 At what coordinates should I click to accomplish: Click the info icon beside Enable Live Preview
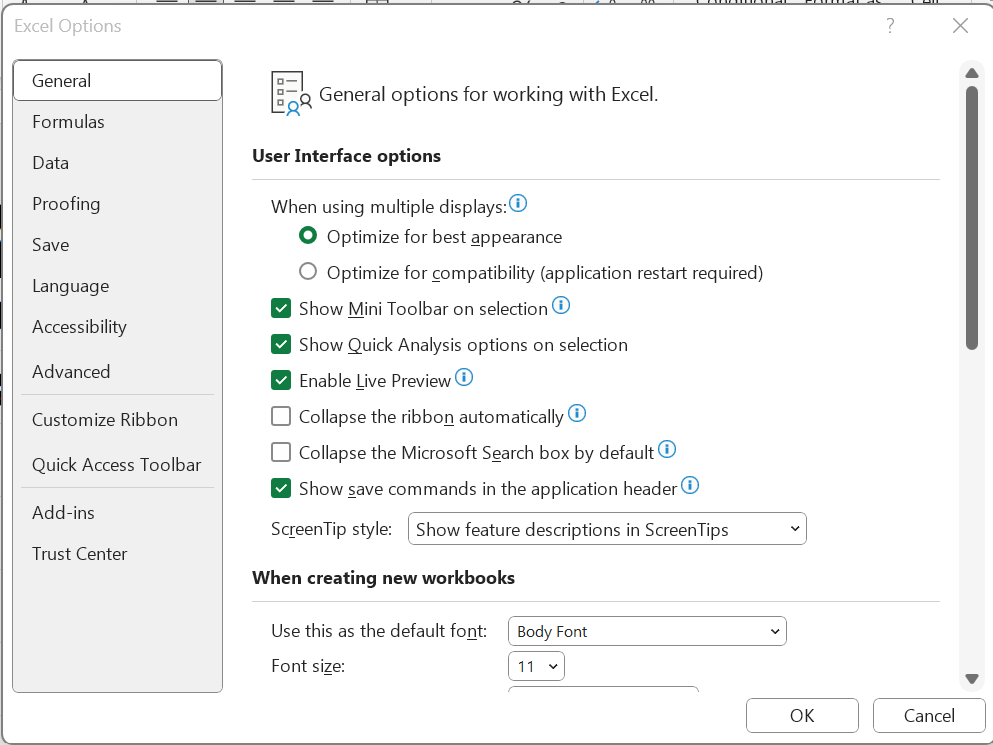tap(464, 378)
